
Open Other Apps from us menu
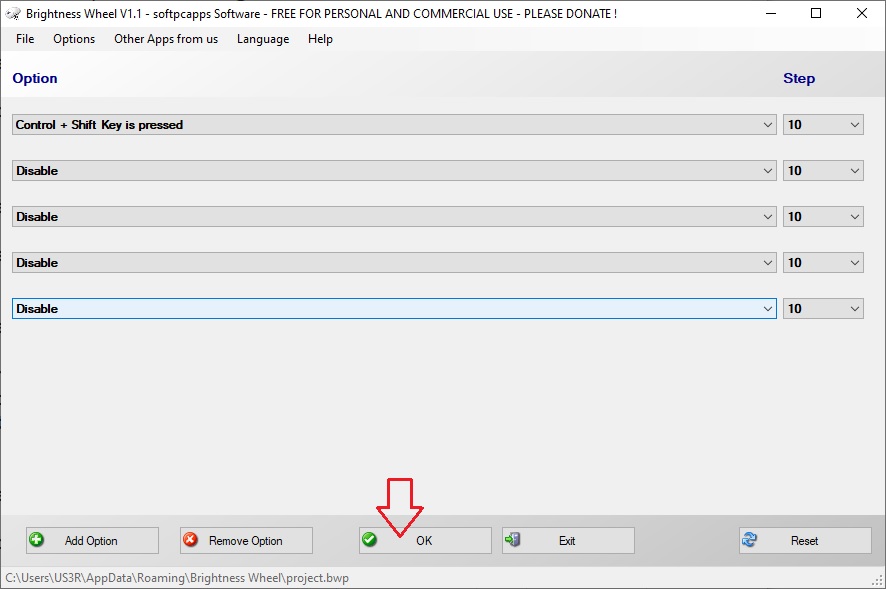point(166,39)
